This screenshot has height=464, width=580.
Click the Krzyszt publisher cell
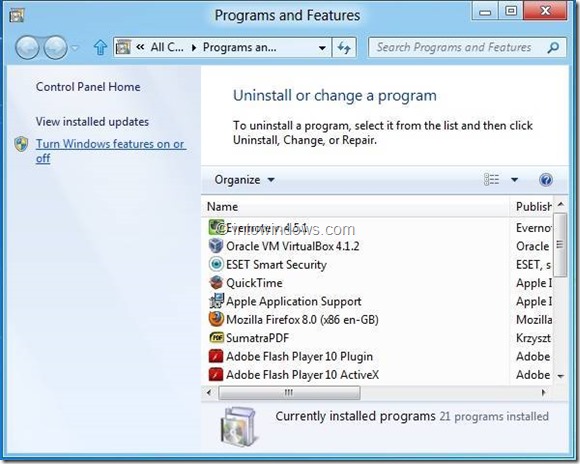coord(533,338)
